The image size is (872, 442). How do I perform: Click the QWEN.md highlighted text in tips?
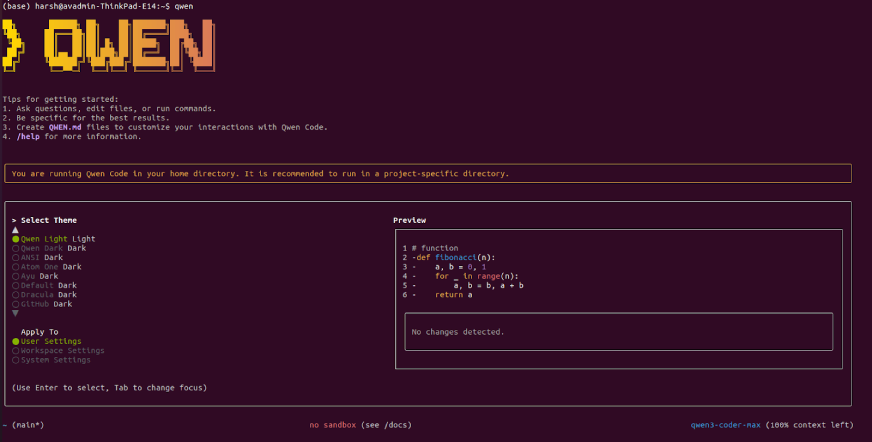point(65,127)
